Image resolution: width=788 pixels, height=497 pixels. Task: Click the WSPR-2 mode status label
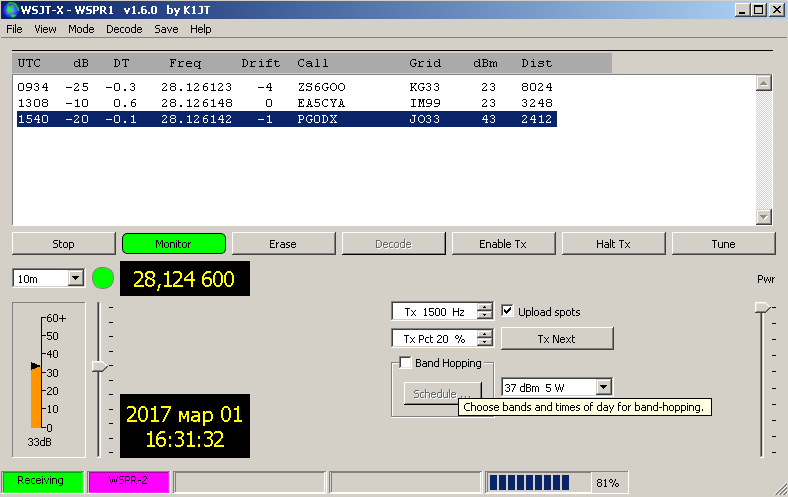click(x=129, y=481)
